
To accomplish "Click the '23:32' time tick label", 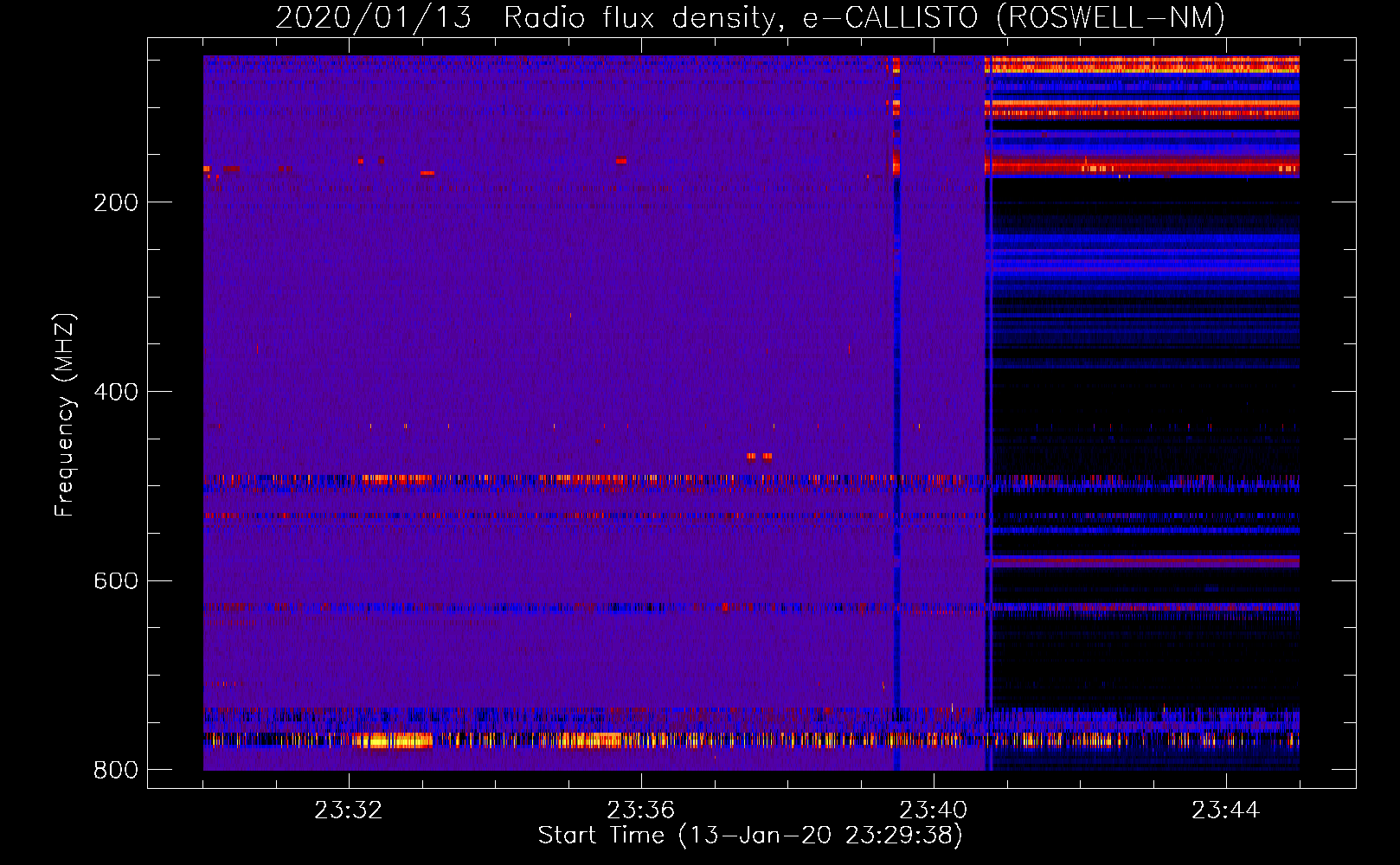I will click(x=349, y=811).
